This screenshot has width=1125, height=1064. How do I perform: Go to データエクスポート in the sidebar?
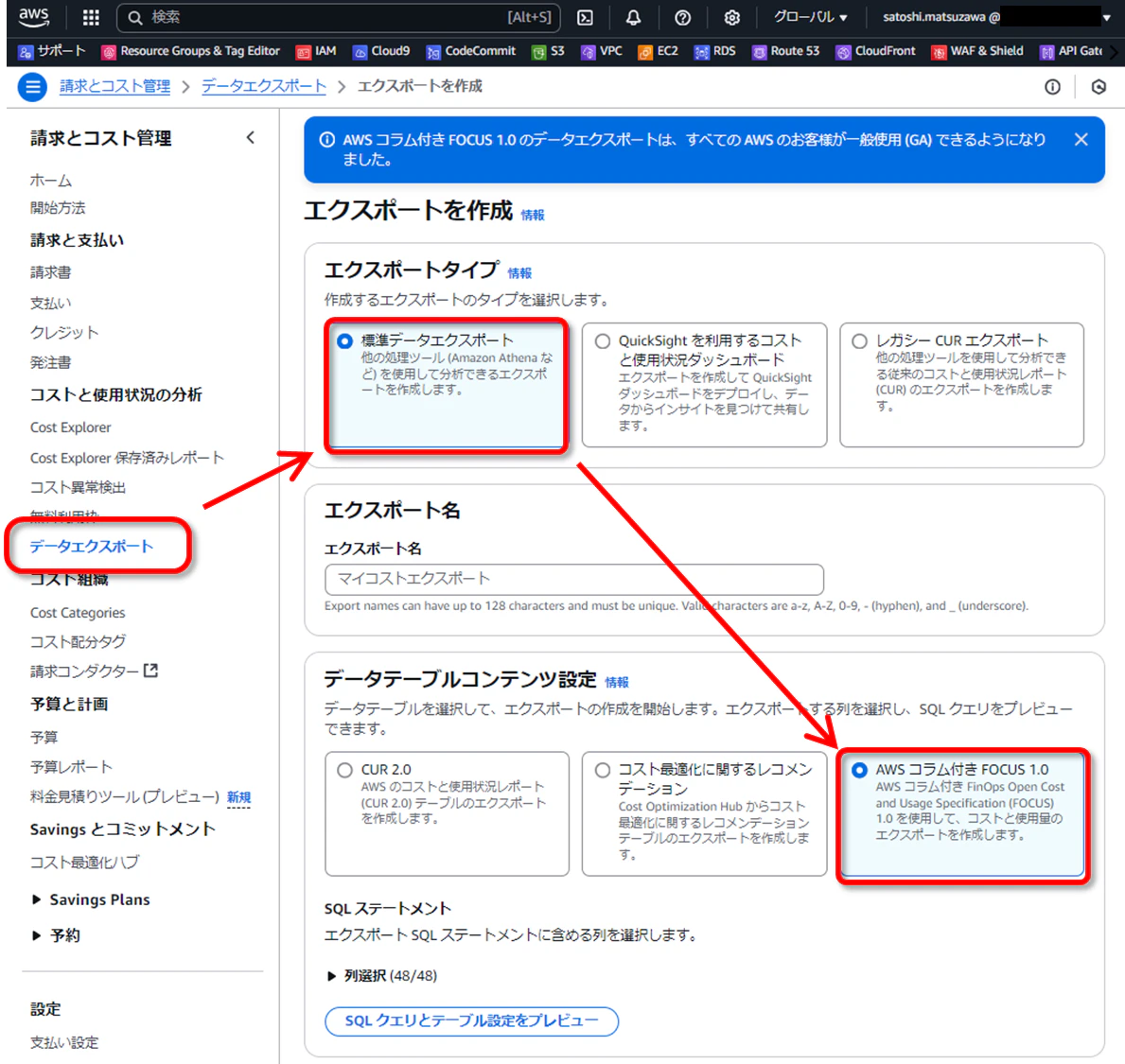pyautogui.click(x=92, y=547)
